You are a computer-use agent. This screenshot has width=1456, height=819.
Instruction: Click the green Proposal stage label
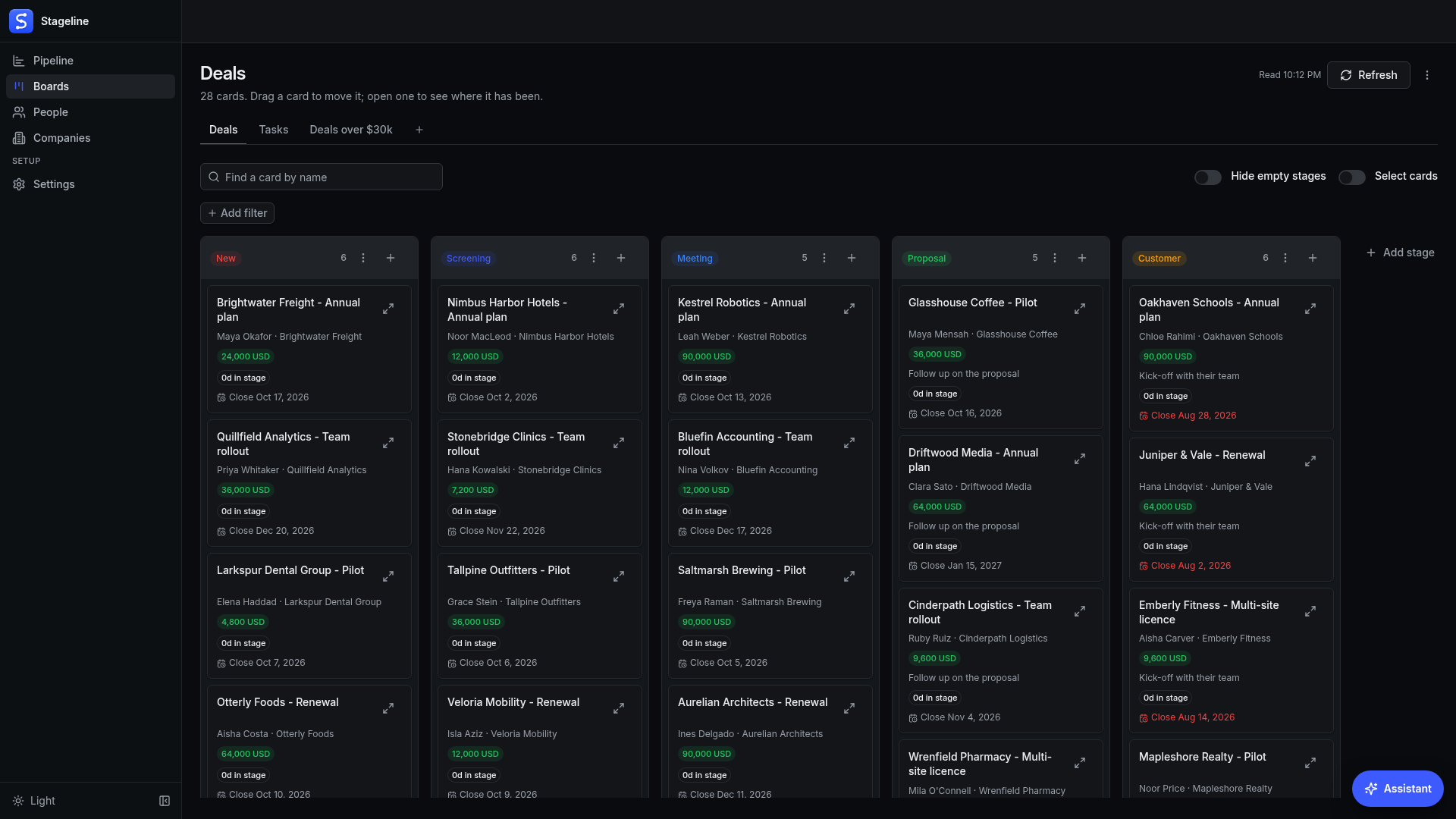927,259
